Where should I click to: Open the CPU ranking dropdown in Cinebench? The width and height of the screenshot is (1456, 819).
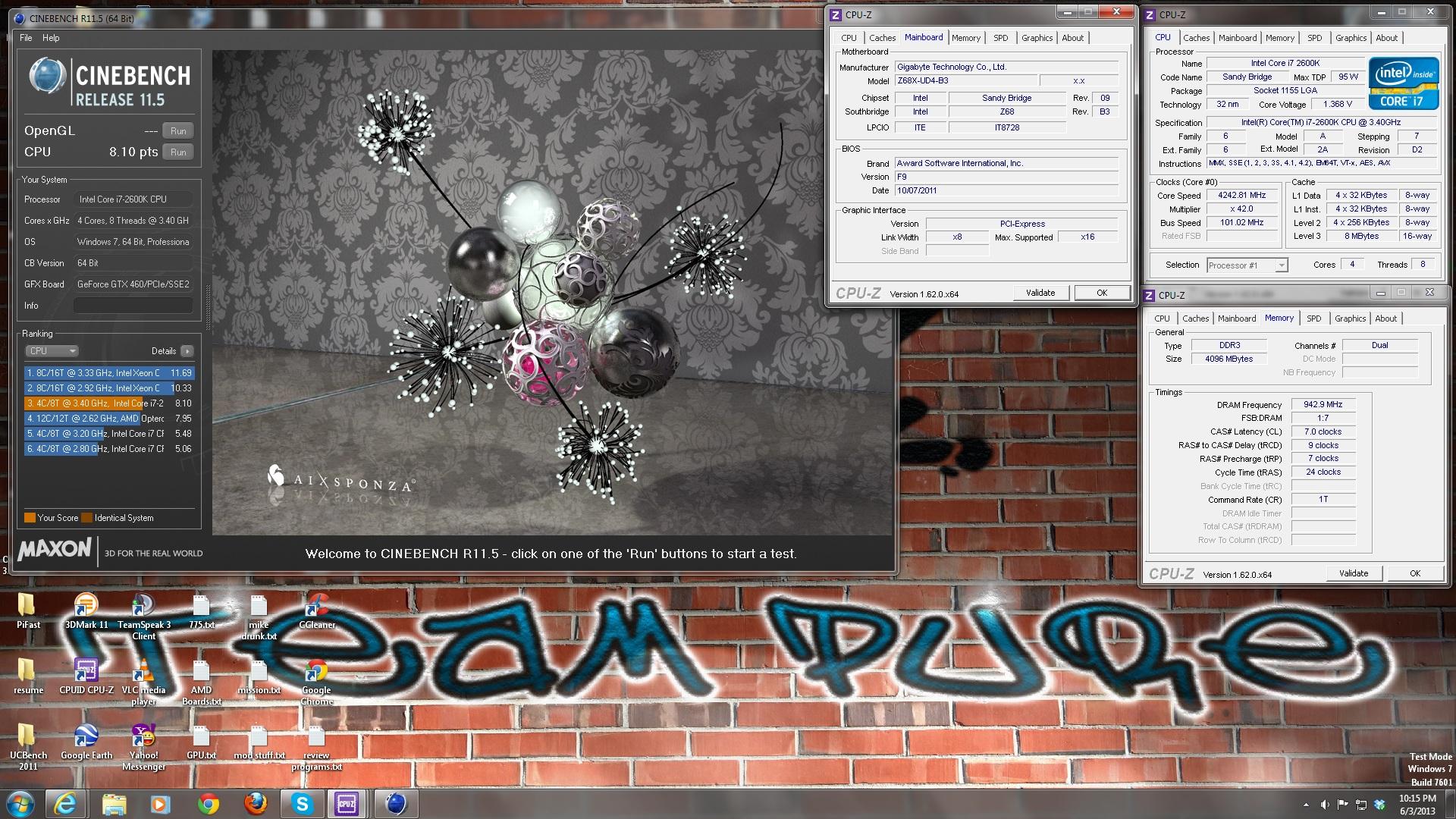[x=52, y=351]
